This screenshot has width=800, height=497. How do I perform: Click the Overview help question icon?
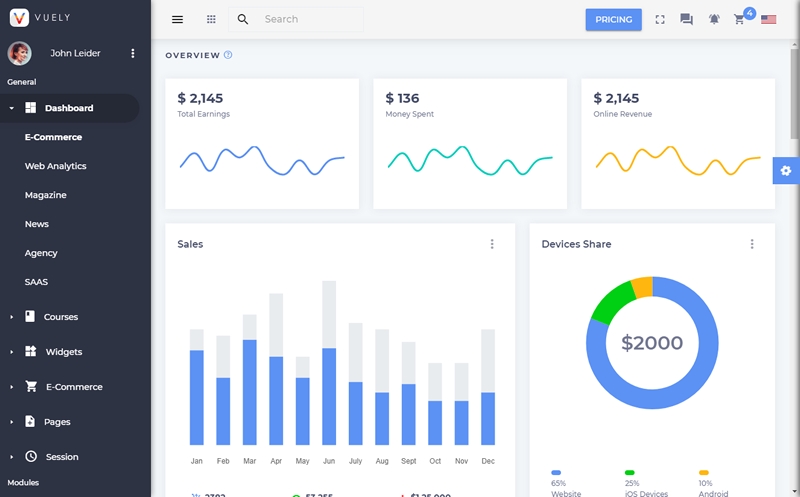228,55
